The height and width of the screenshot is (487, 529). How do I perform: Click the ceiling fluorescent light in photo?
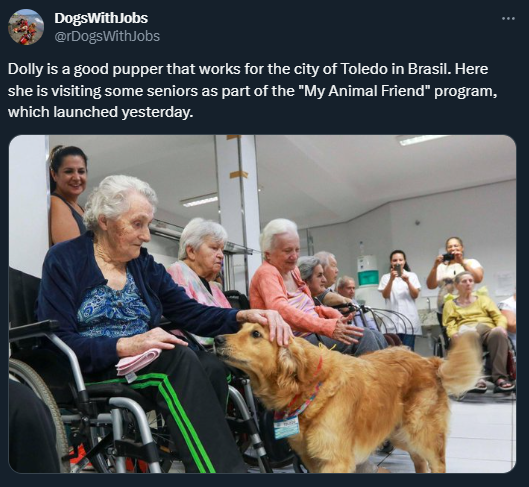click(x=423, y=140)
